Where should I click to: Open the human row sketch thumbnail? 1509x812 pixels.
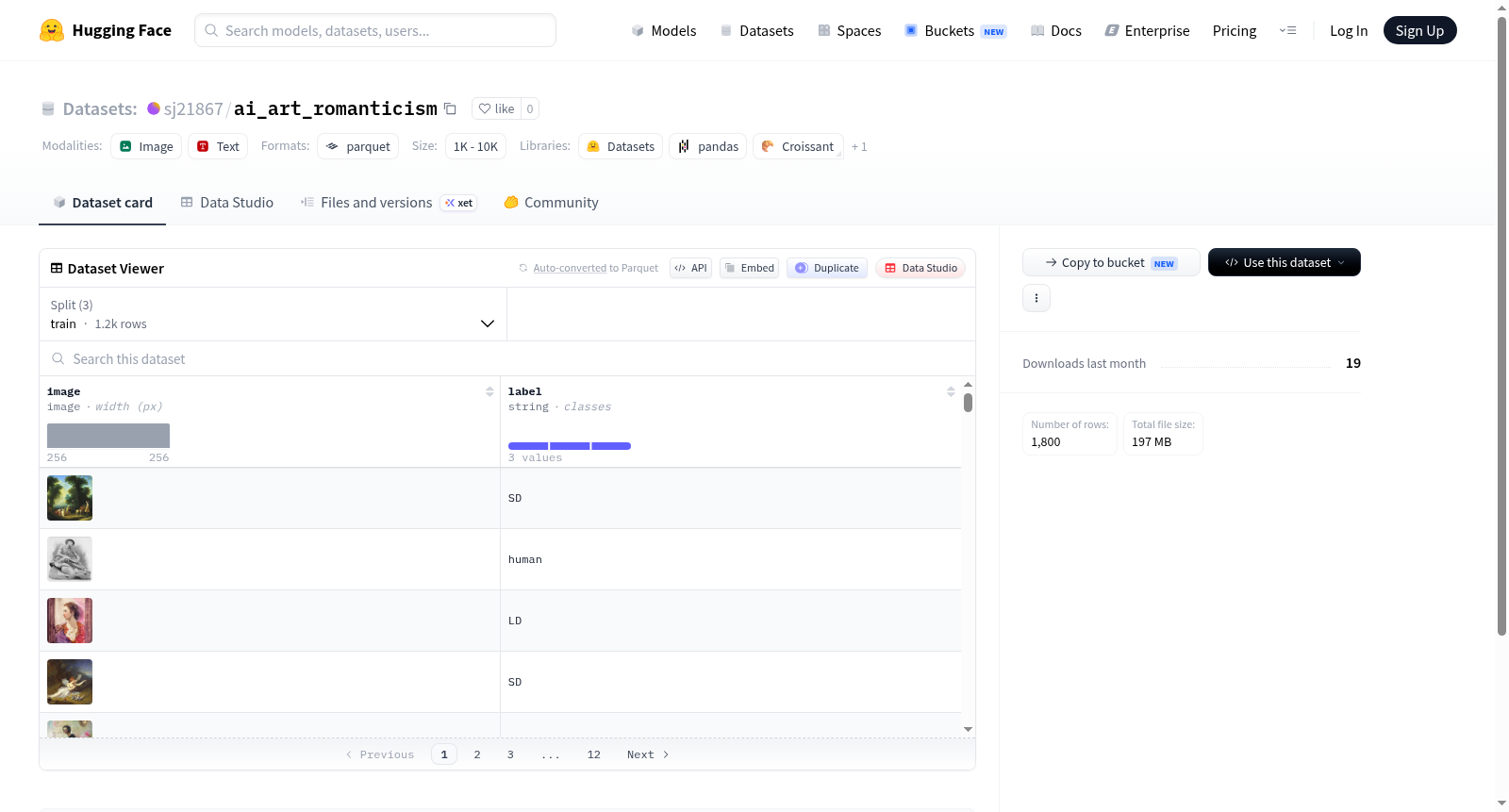[70, 559]
